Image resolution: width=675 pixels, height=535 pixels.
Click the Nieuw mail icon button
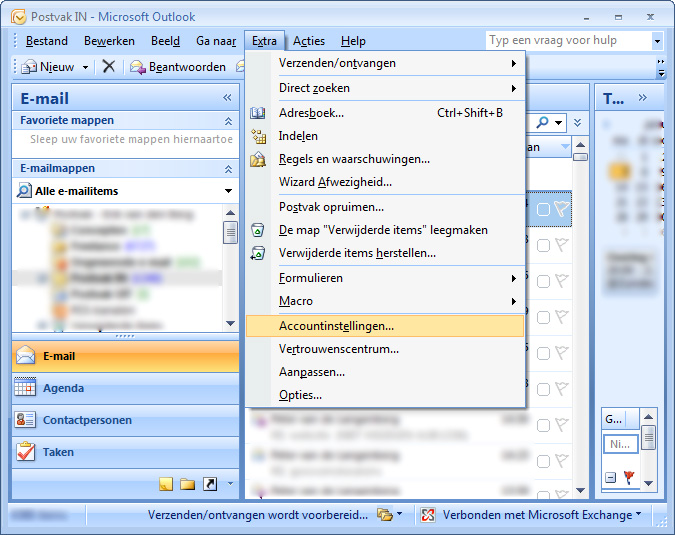pos(29,67)
